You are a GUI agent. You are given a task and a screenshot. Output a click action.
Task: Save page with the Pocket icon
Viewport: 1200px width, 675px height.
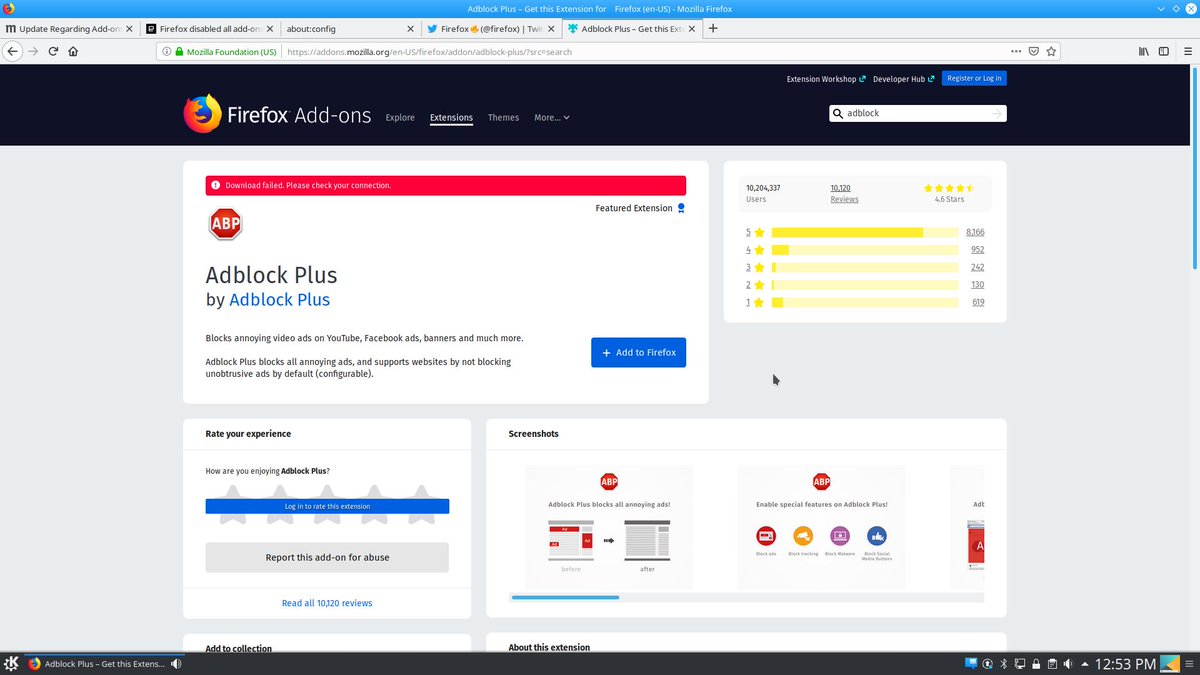click(x=1034, y=51)
